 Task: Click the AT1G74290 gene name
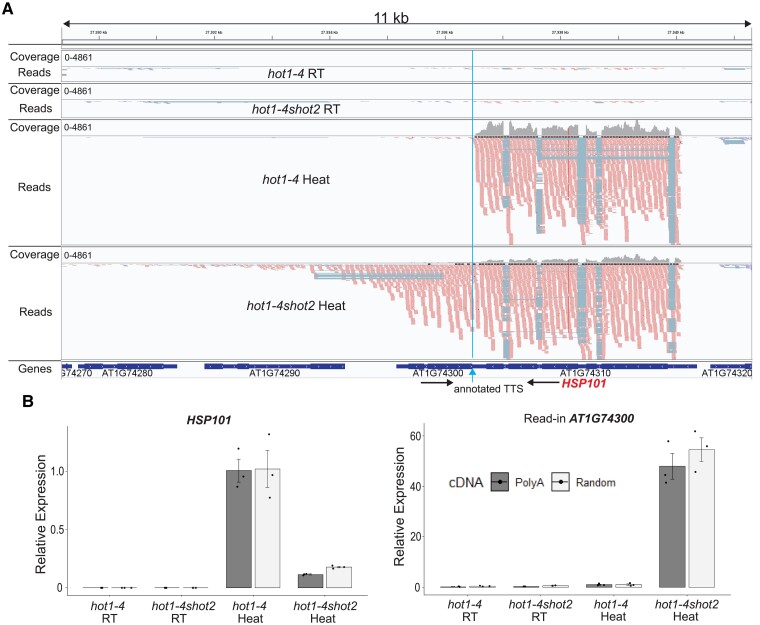click(x=274, y=373)
